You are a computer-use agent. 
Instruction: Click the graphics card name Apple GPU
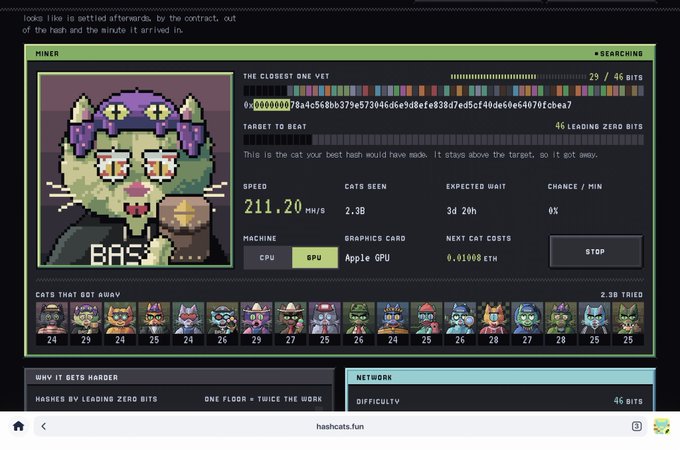[367, 258]
